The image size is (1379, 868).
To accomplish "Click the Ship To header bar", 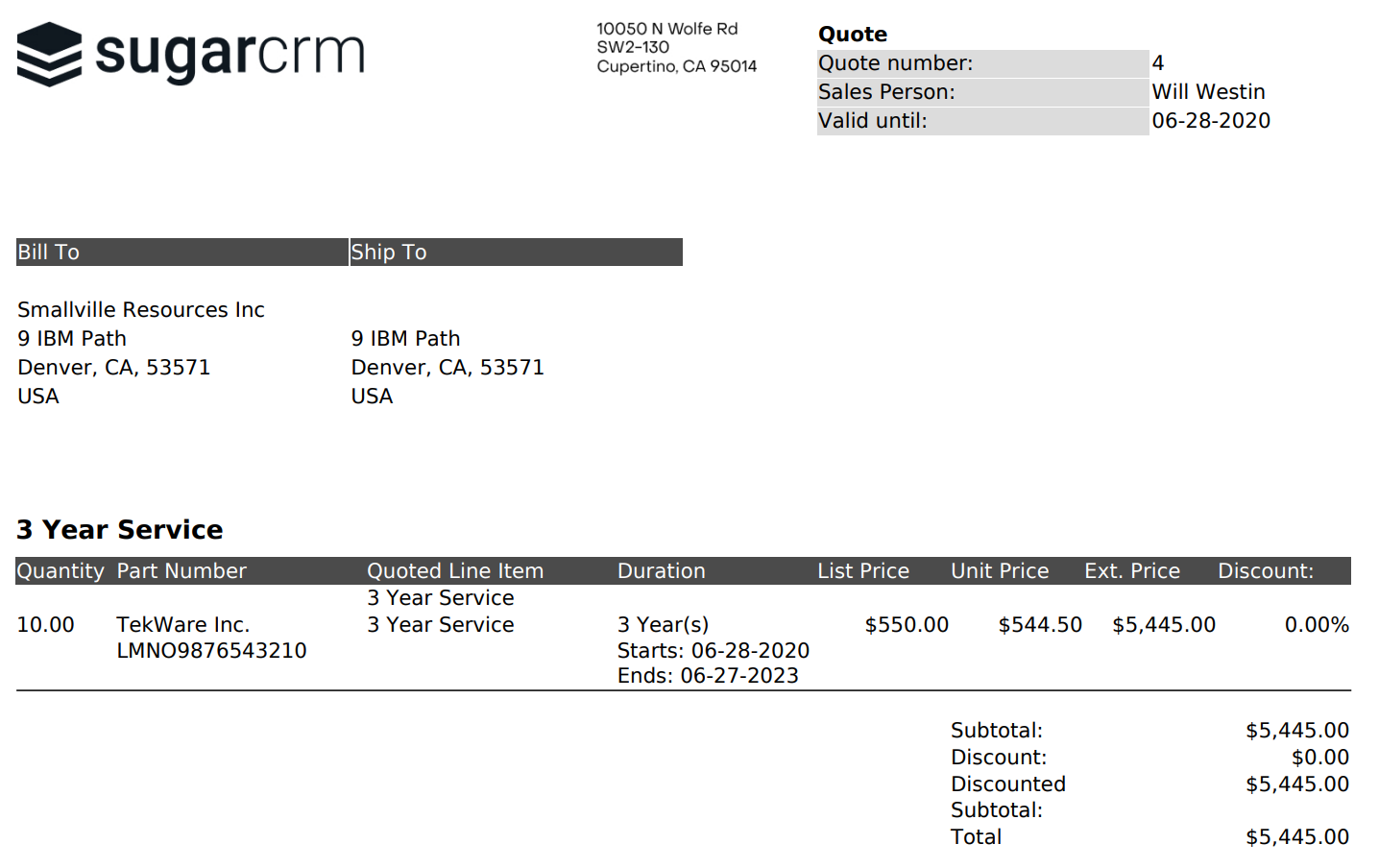I will click(516, 253).
